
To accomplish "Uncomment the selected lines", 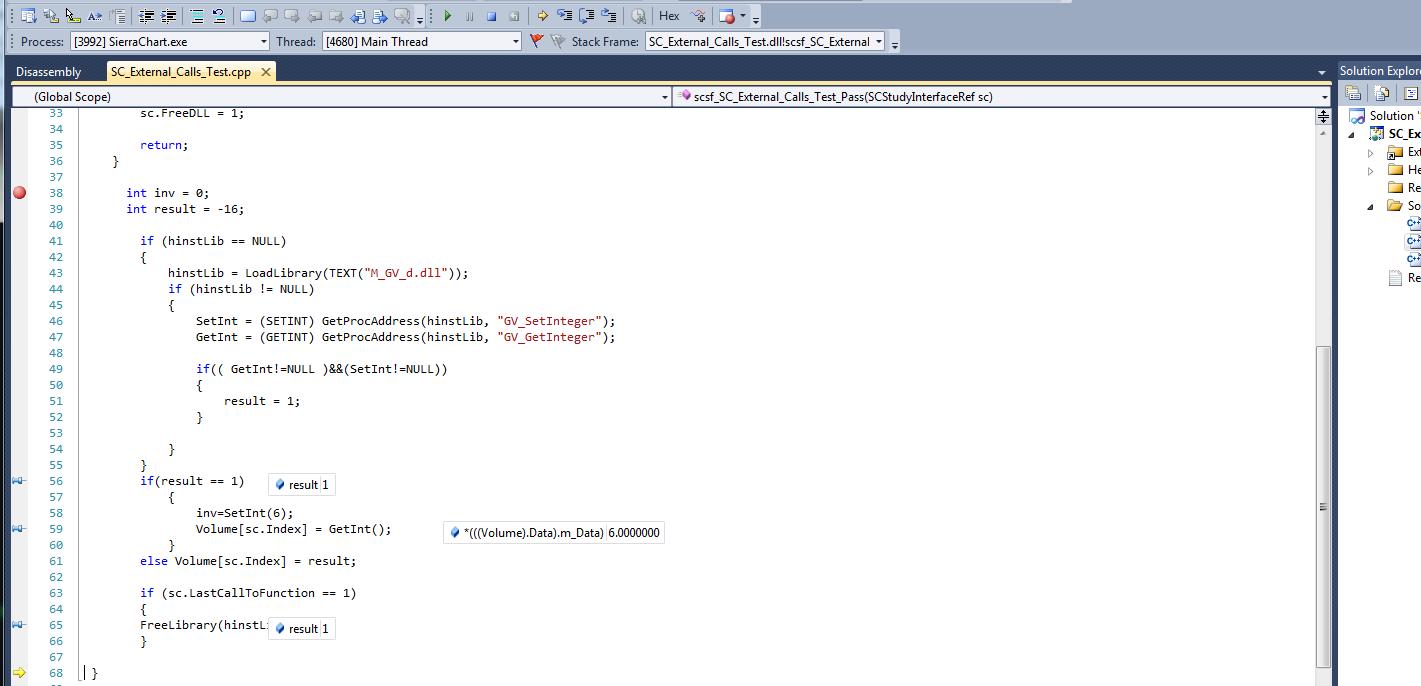I will coord(219,16).
